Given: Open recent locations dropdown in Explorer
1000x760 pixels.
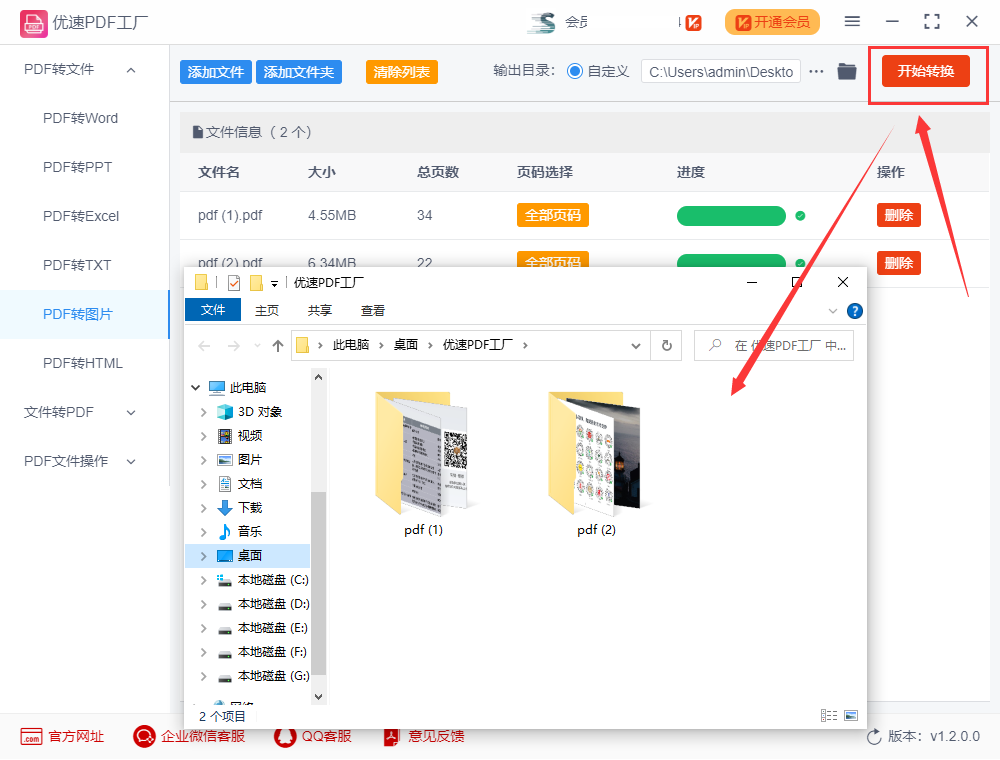Looking at the screenshot, I should [x=257, y=346].
